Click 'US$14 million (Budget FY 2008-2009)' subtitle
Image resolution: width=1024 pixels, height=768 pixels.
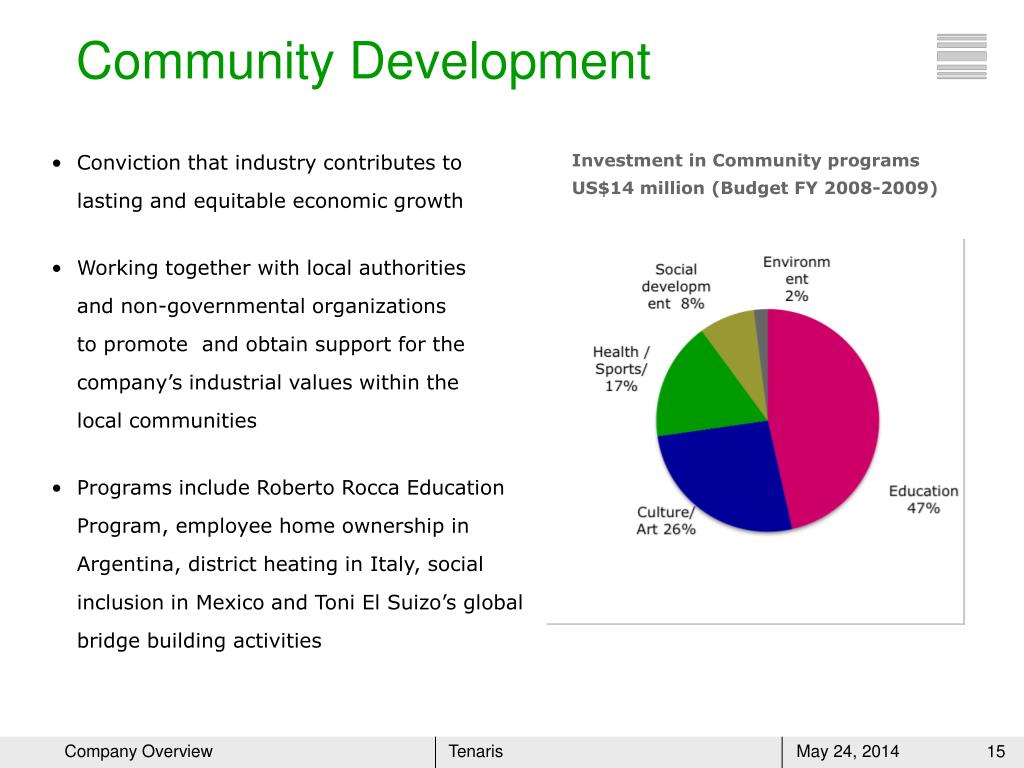(754, 188)
